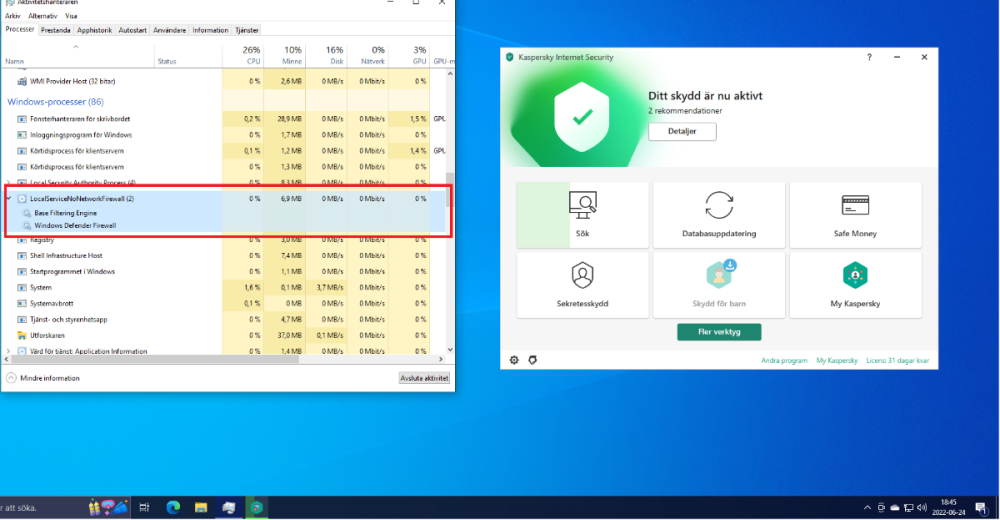Select the Shell Infrastructure Host row

(223, 256)
